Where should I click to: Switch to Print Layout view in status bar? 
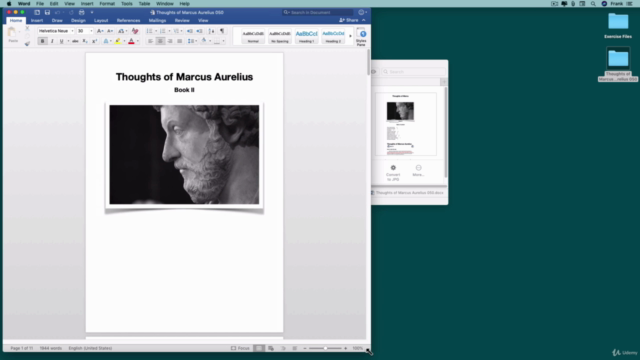point(259,348)
